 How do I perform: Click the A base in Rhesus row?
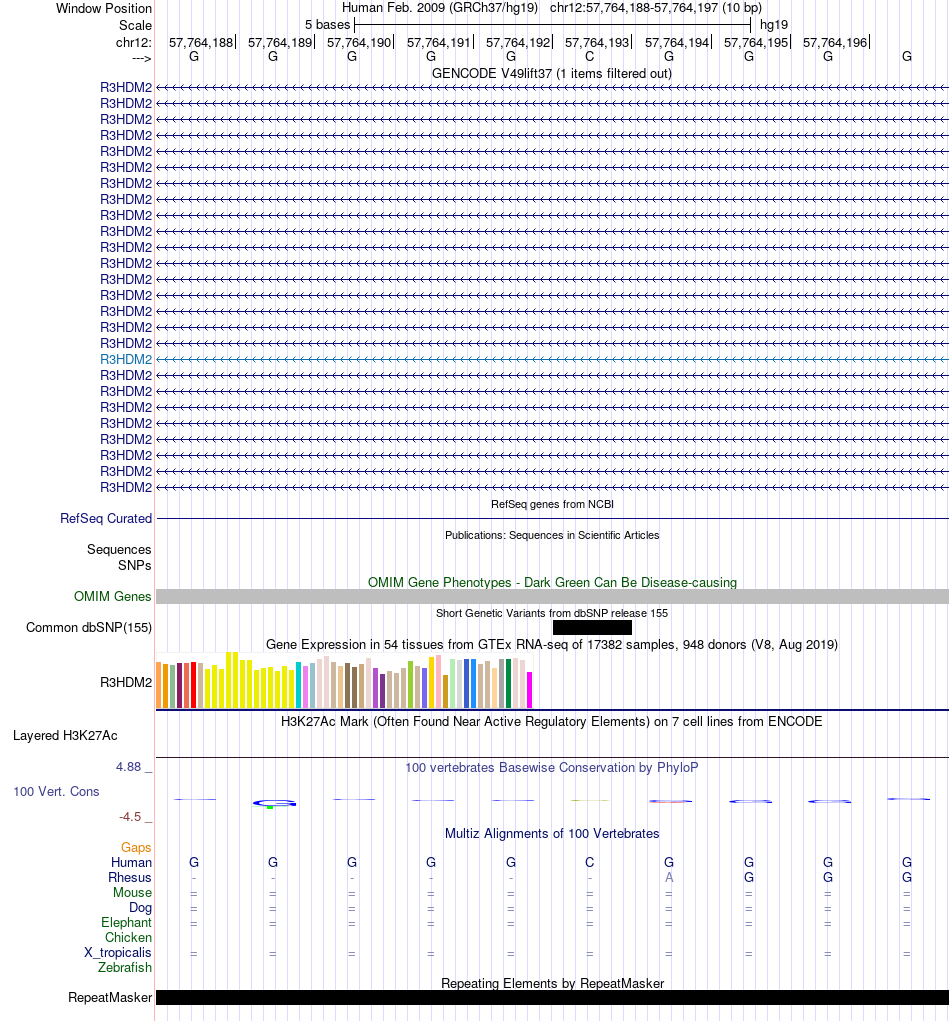click(669, 878)
